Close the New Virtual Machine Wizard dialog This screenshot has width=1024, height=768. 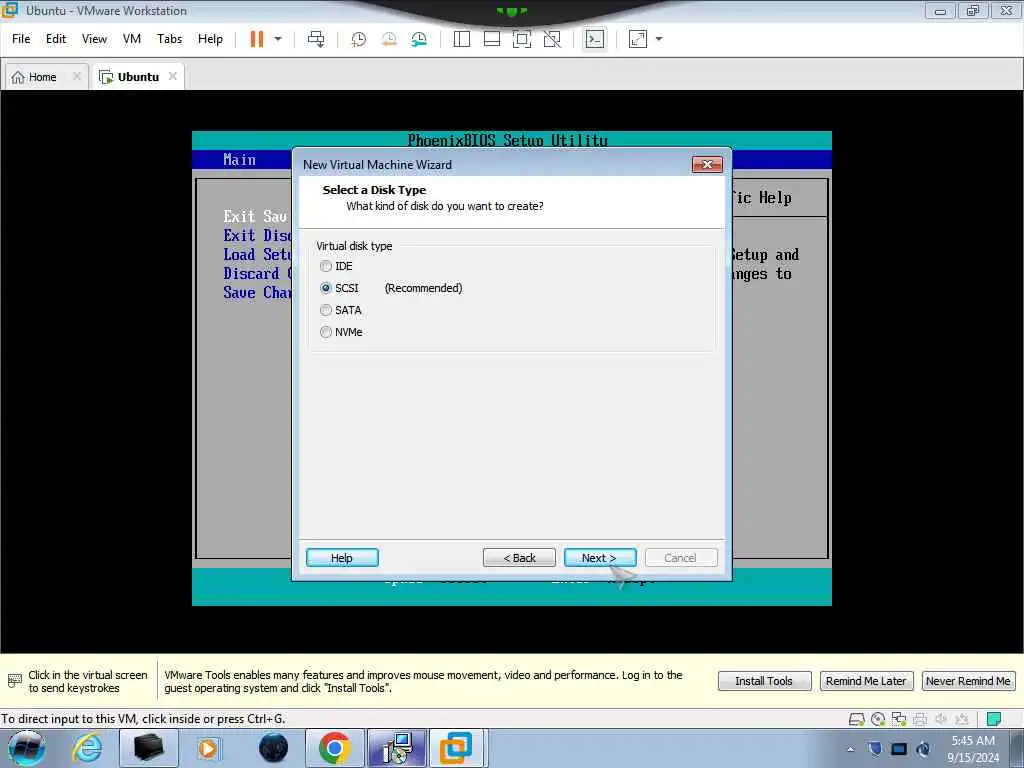[707, 165]
